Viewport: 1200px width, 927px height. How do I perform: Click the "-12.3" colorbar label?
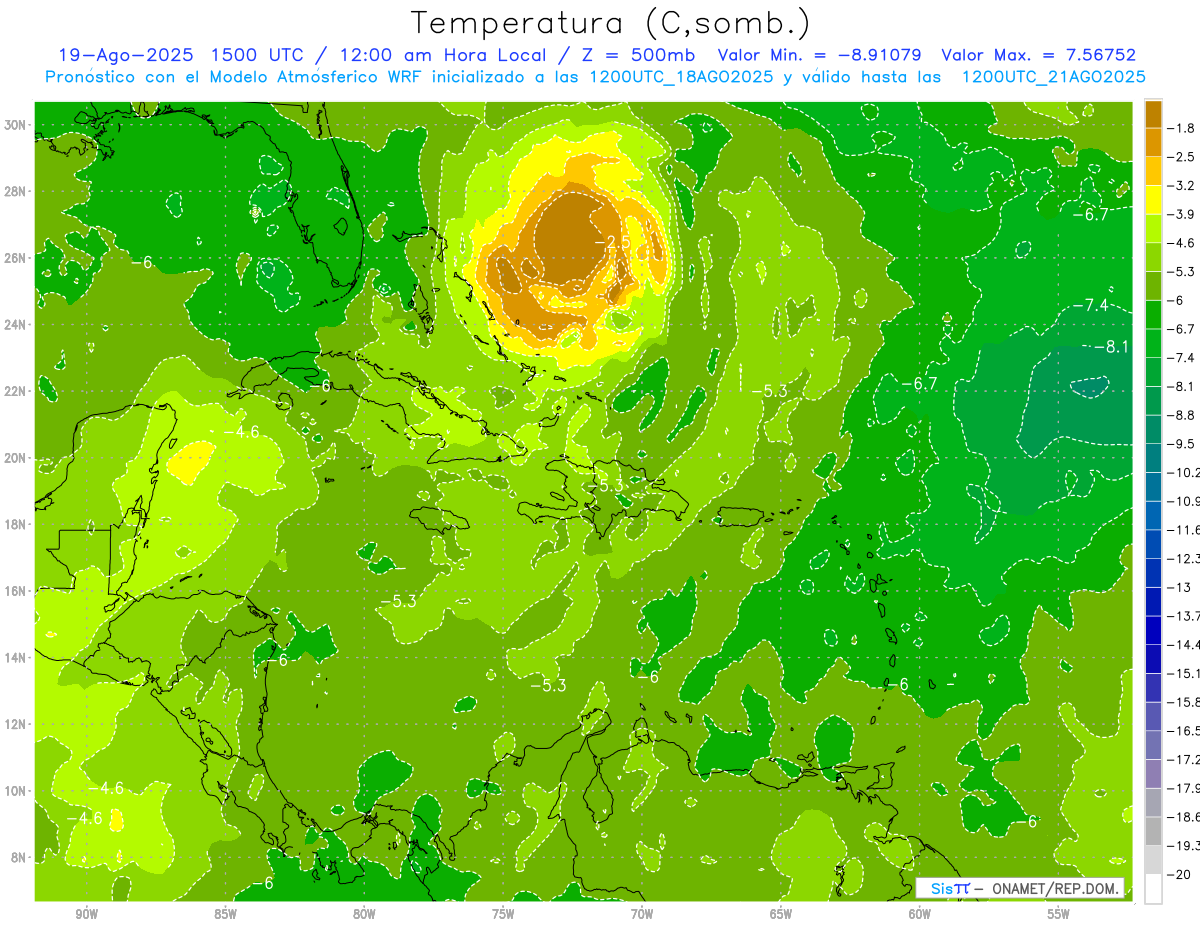(x=1185, y=558)
